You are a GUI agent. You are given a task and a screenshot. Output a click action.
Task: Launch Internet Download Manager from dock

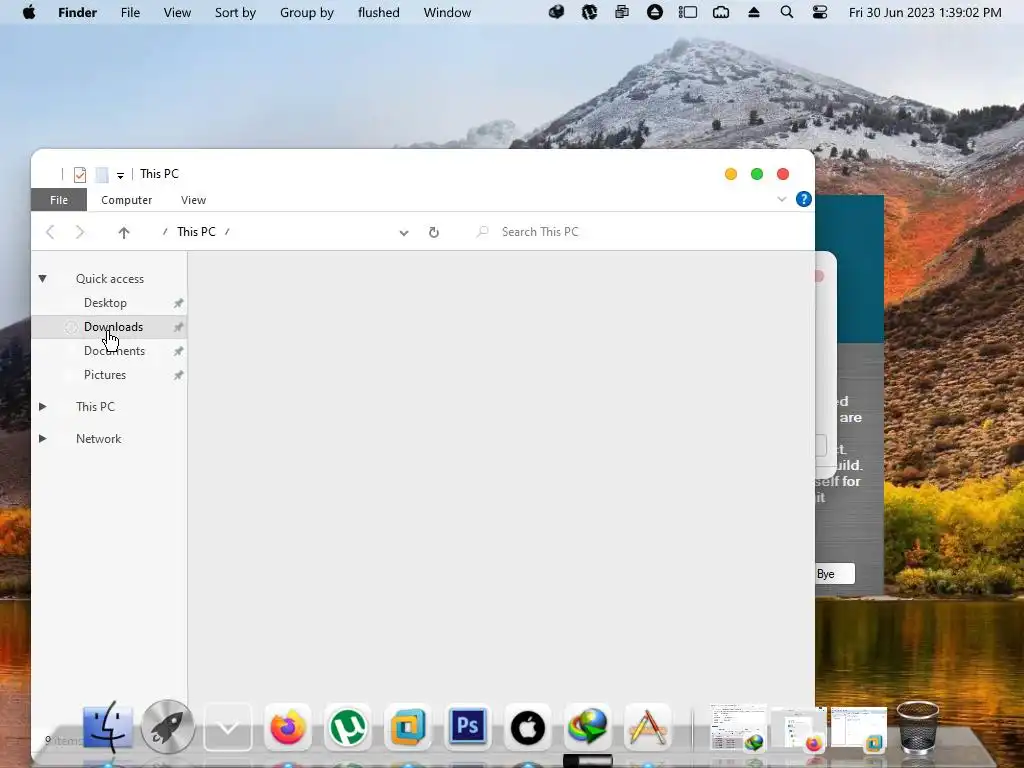[x=587, y=727]
